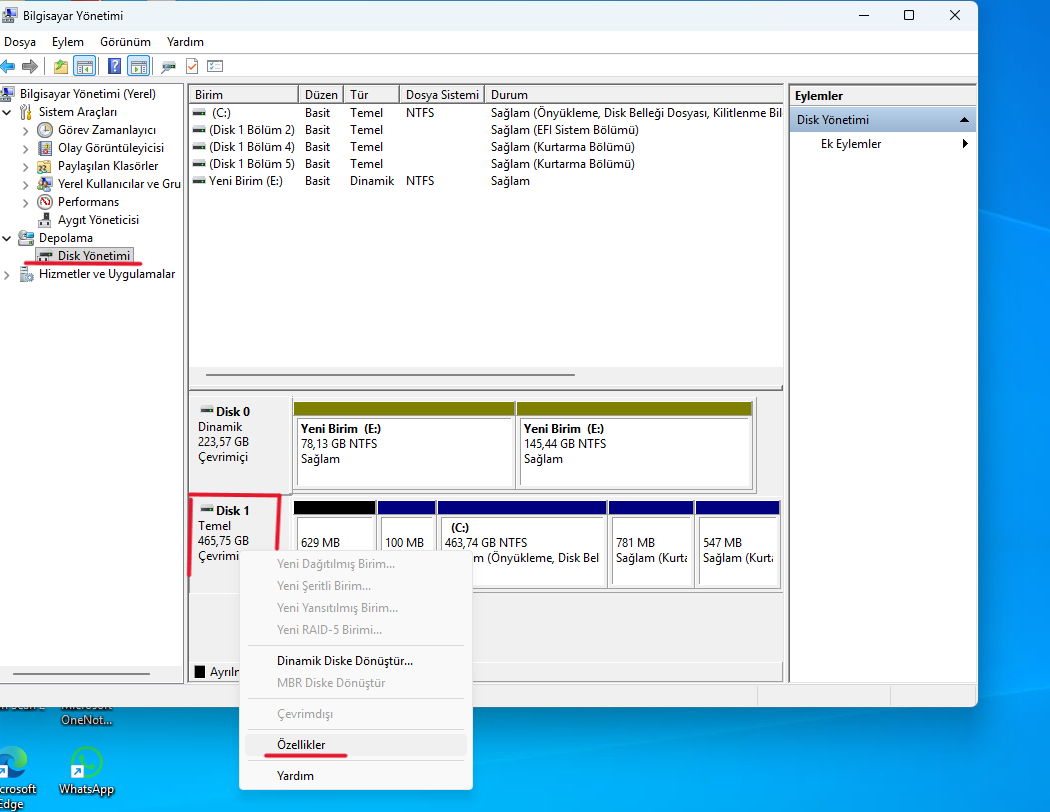Expand the Hizmetler ve Uygulamalar node
1050x812 pixels.
click(x=7, y=274)
